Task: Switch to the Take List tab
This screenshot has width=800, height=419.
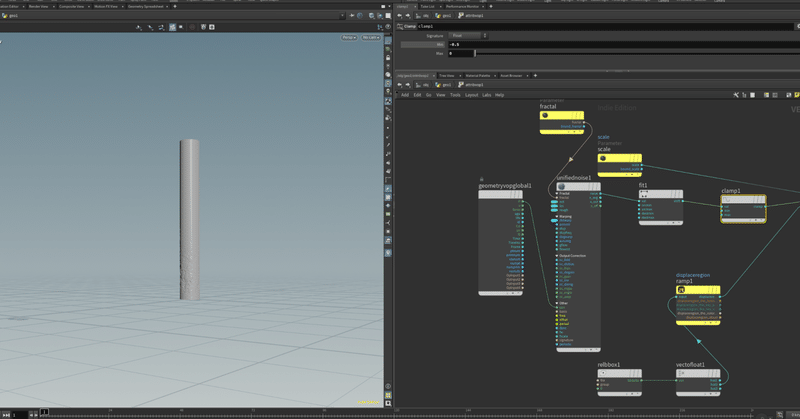Action: [x=427, y=7]
